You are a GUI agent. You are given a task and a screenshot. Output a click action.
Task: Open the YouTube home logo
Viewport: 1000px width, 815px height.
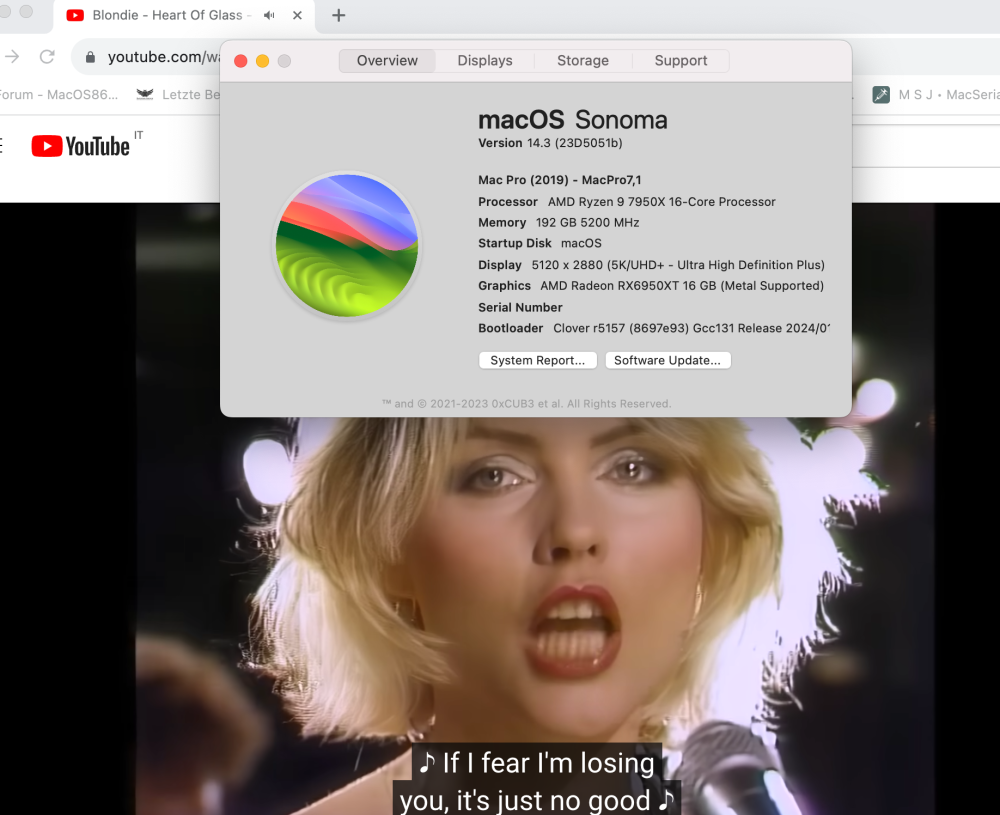80,146
